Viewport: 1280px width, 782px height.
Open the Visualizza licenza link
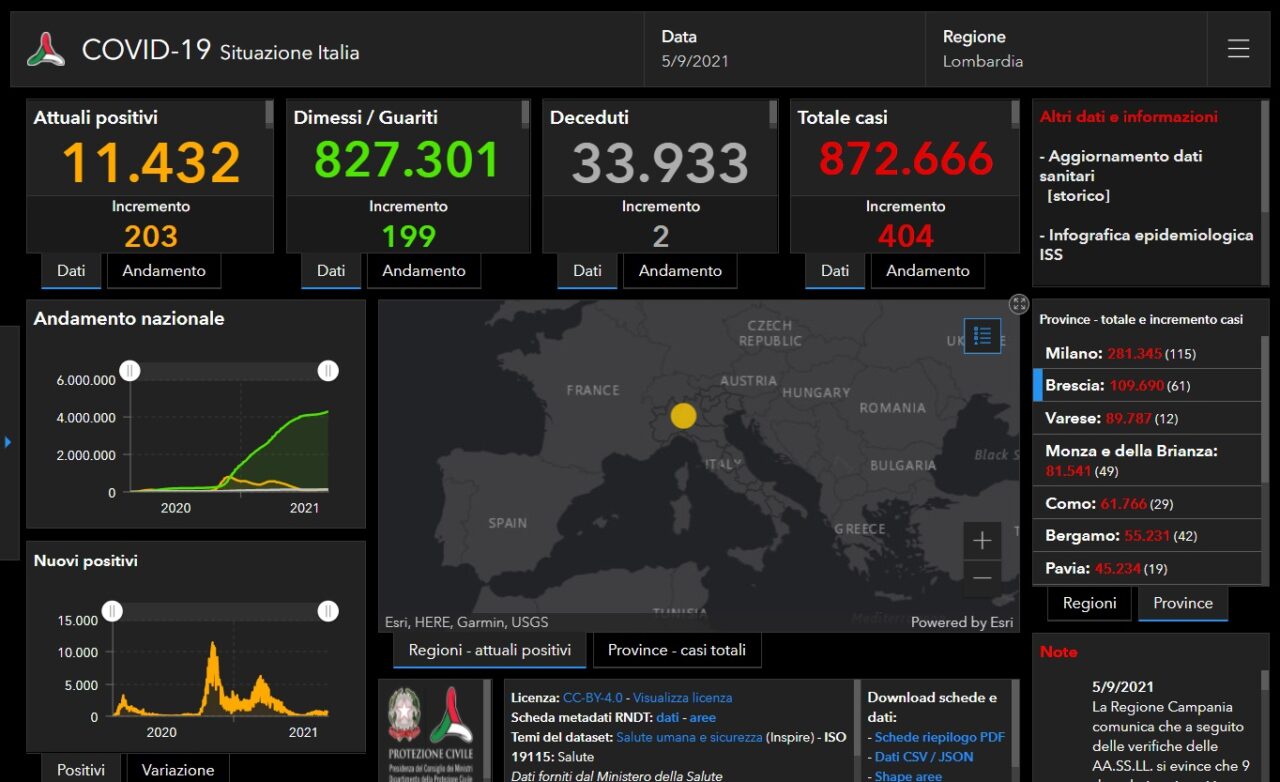click(x=682, y=698)
